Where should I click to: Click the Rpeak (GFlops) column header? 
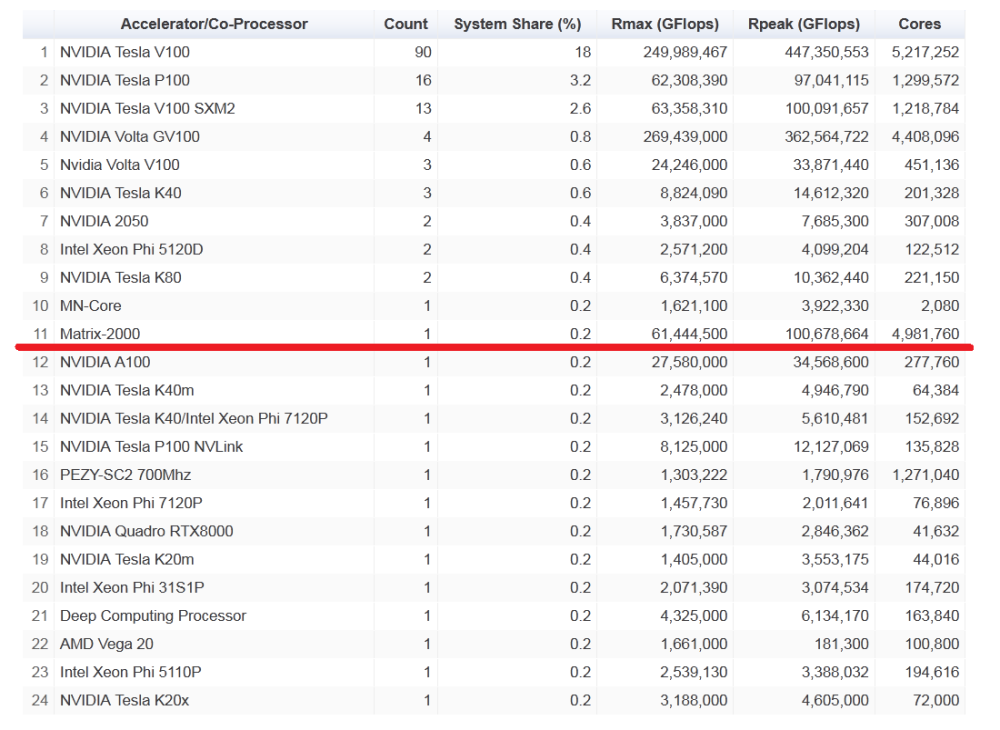(x=803, y=24)
